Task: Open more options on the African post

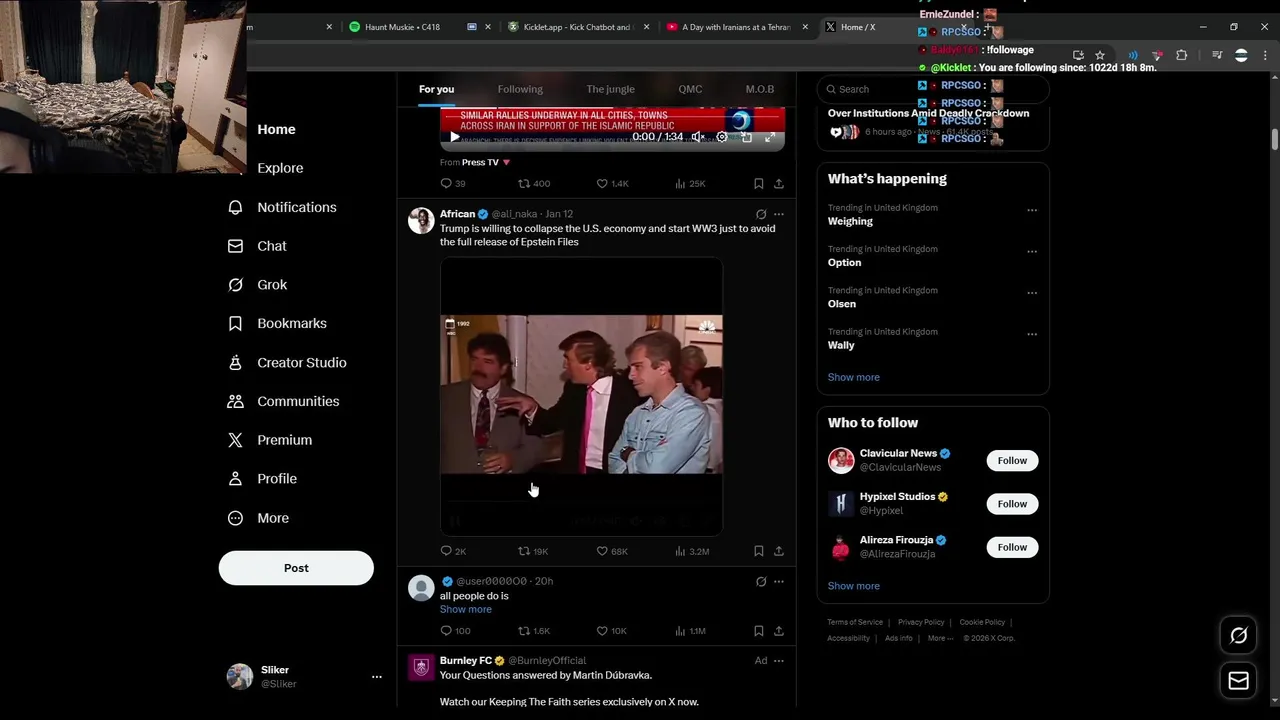Action: pos(779,214)
